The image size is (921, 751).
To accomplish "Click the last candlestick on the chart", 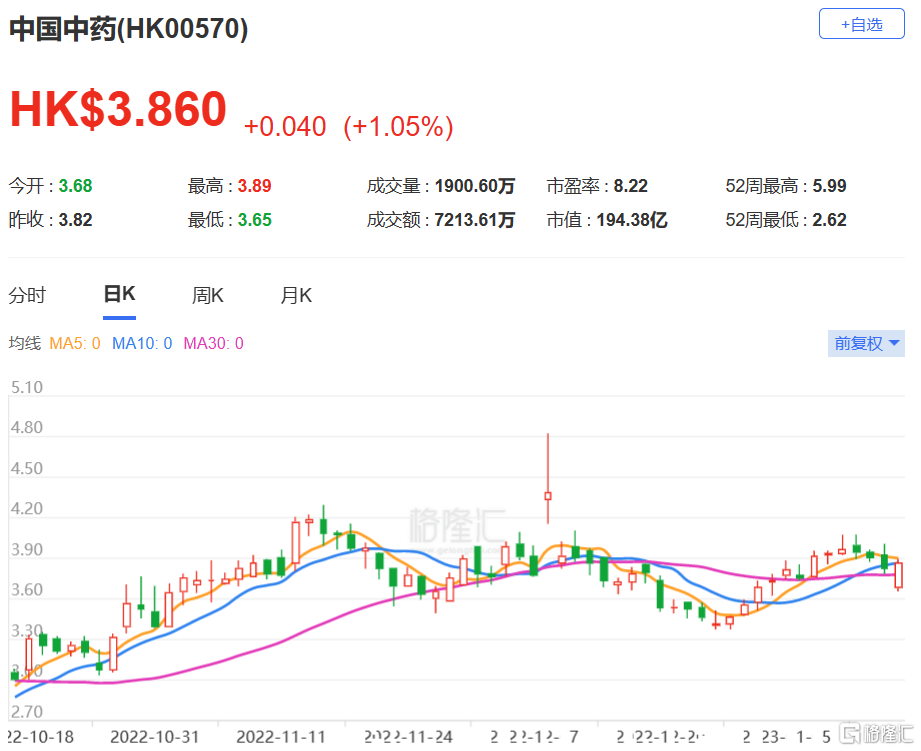I will click(x=899, y=575).
